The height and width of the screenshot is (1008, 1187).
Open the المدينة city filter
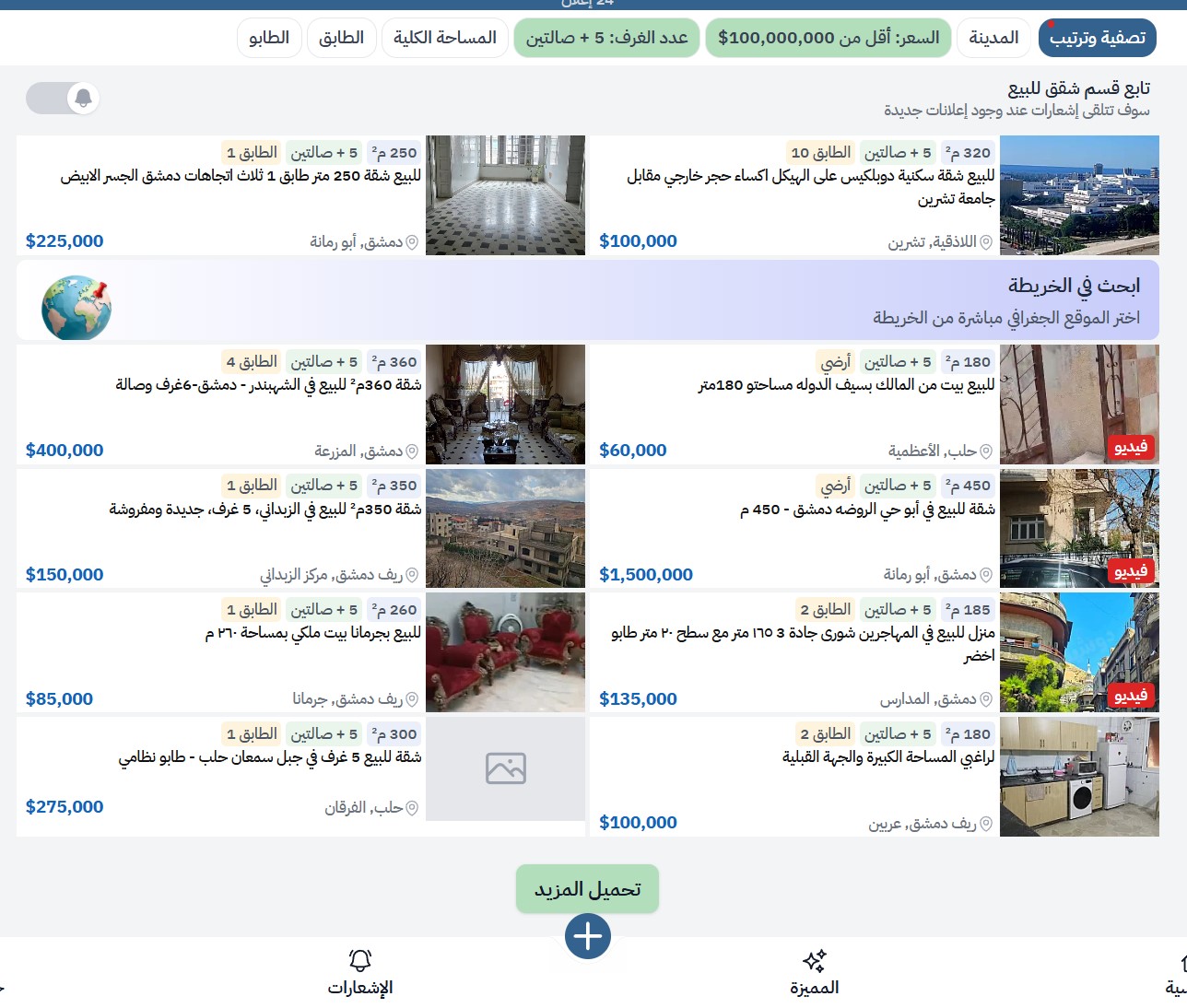click(993, 38)
